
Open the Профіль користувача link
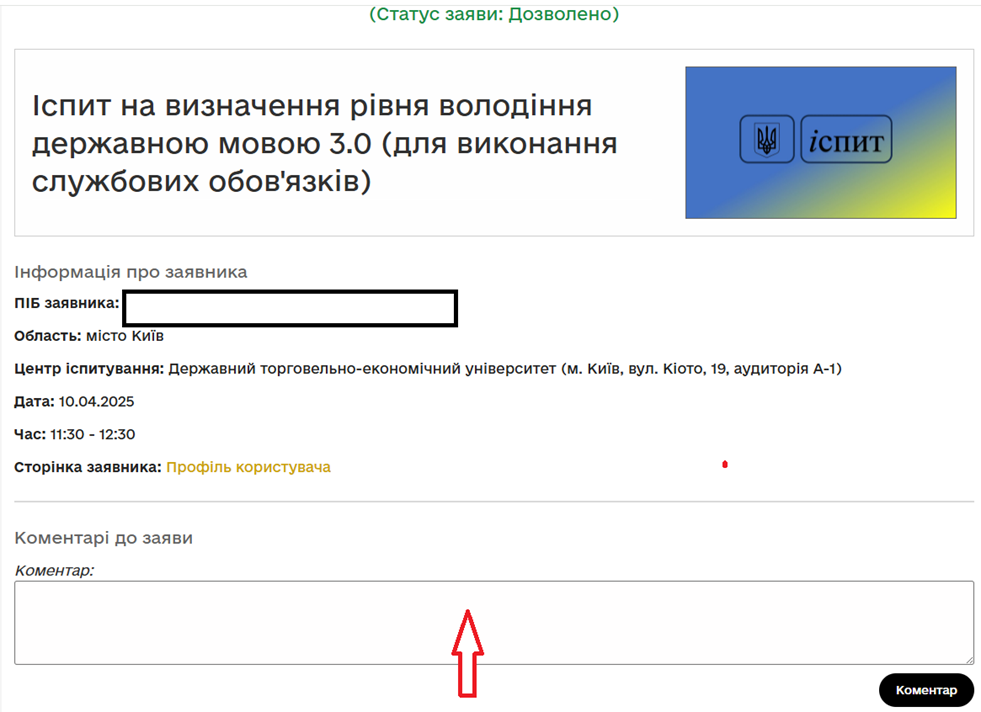point(248,467)
